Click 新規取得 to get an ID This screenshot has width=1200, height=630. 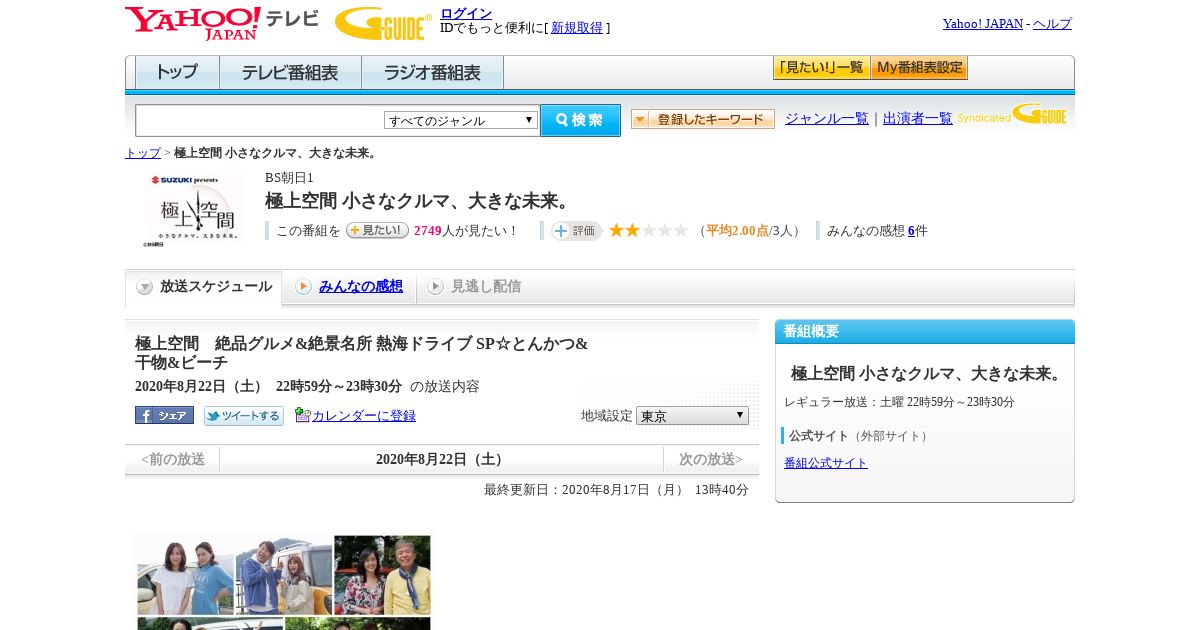(577, 28)
